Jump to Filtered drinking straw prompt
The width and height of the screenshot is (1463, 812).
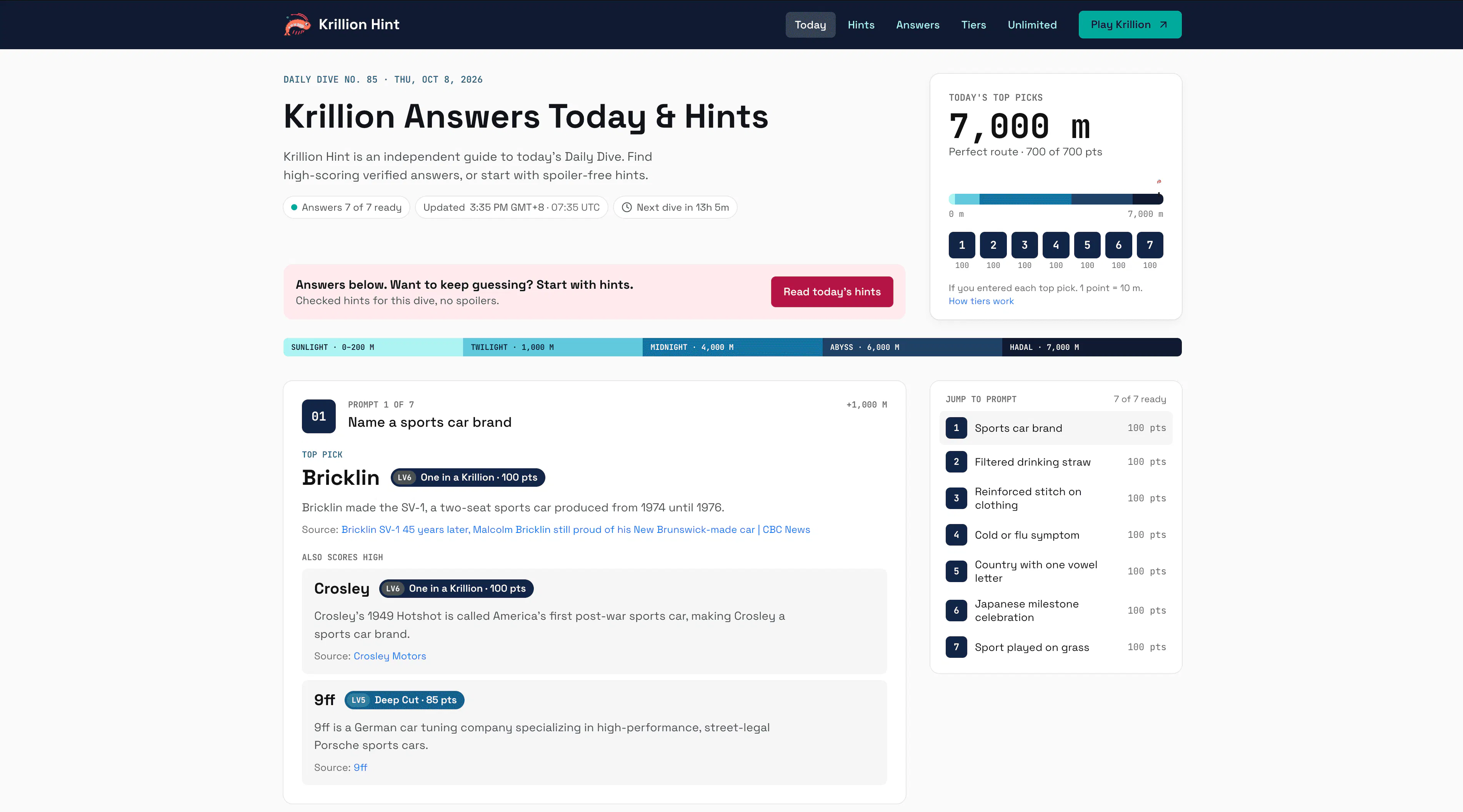(1056, 462)
